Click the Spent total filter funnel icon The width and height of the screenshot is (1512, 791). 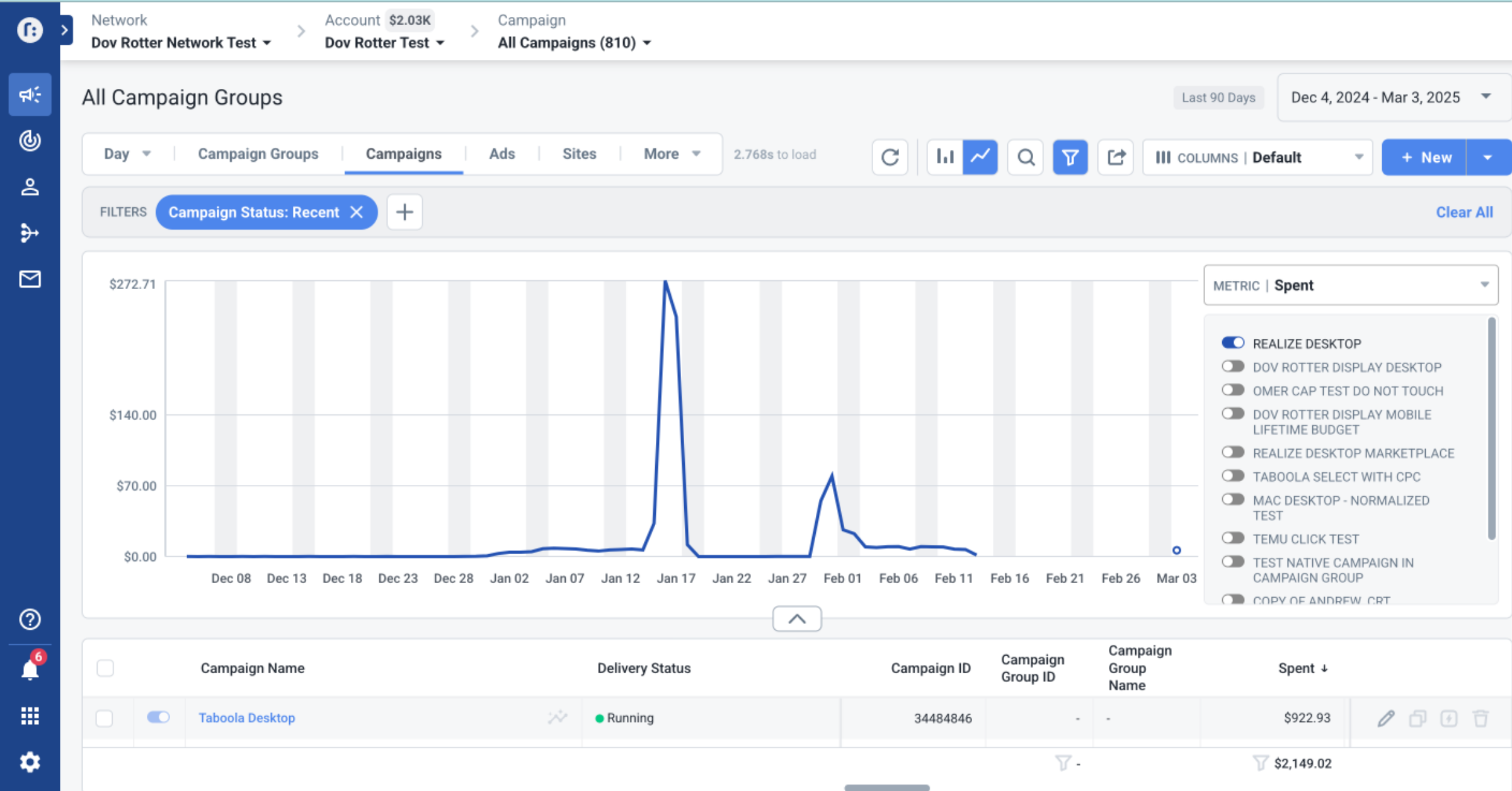pos(1260,763)
